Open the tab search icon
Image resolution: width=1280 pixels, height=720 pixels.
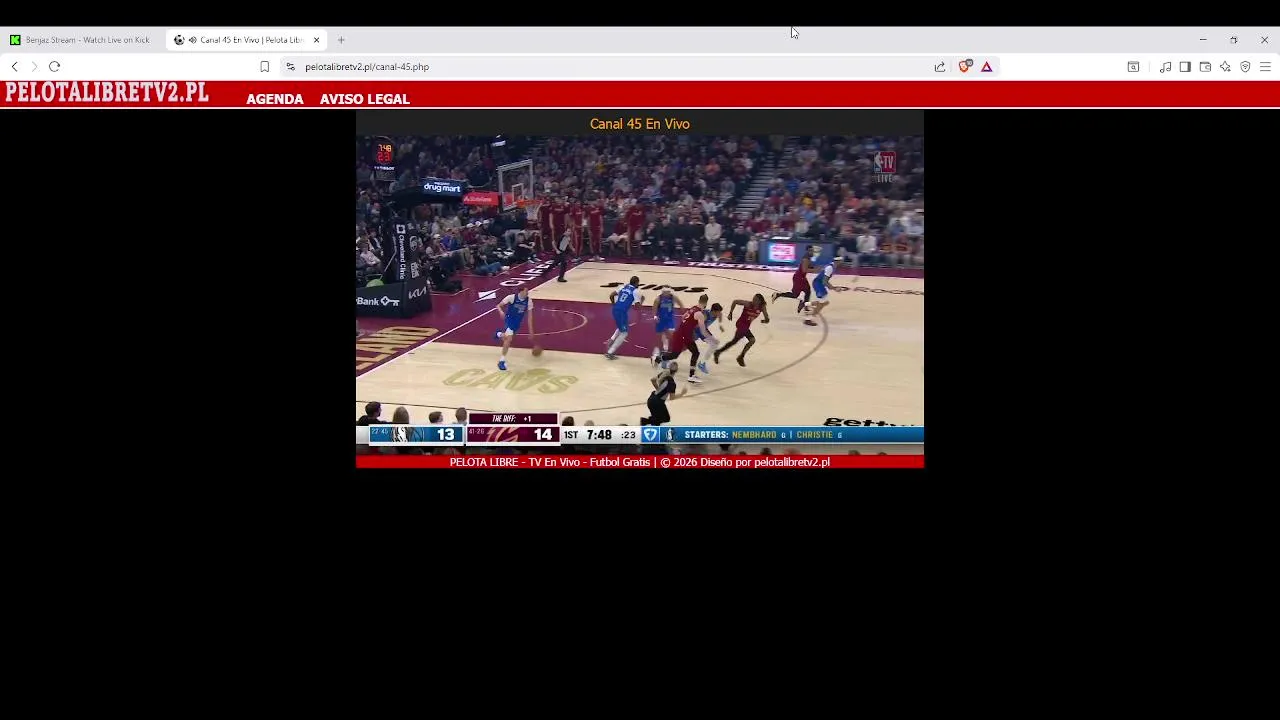tap(1133, 67)
